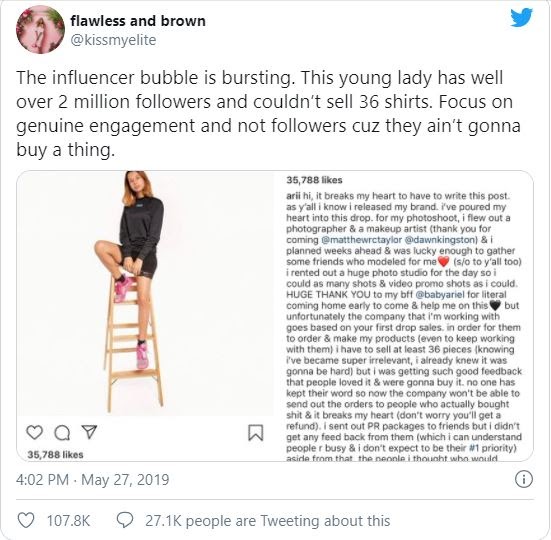
Task: Open the 4:02 PM May 27, 2019 timestamp
Action: 92,480
